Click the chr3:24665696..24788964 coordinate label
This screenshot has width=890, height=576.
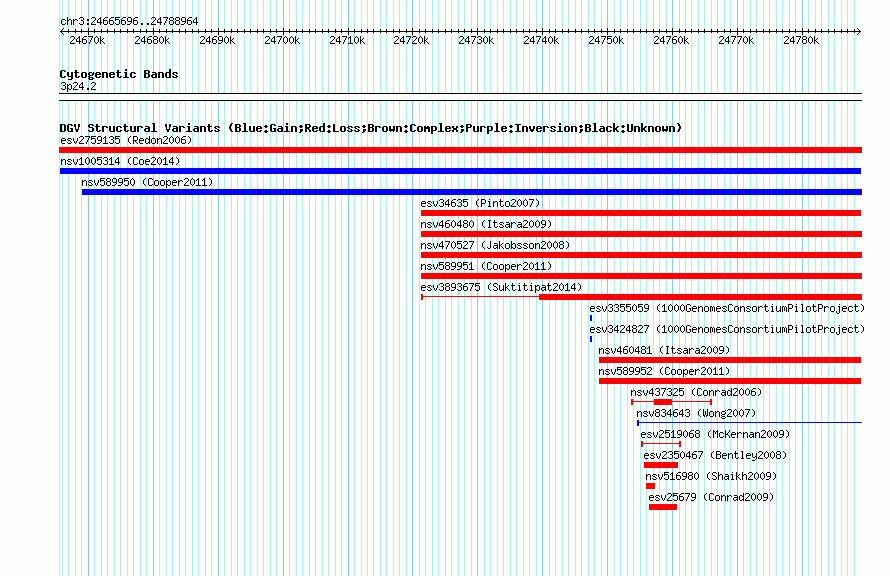[x=129, y=21]
